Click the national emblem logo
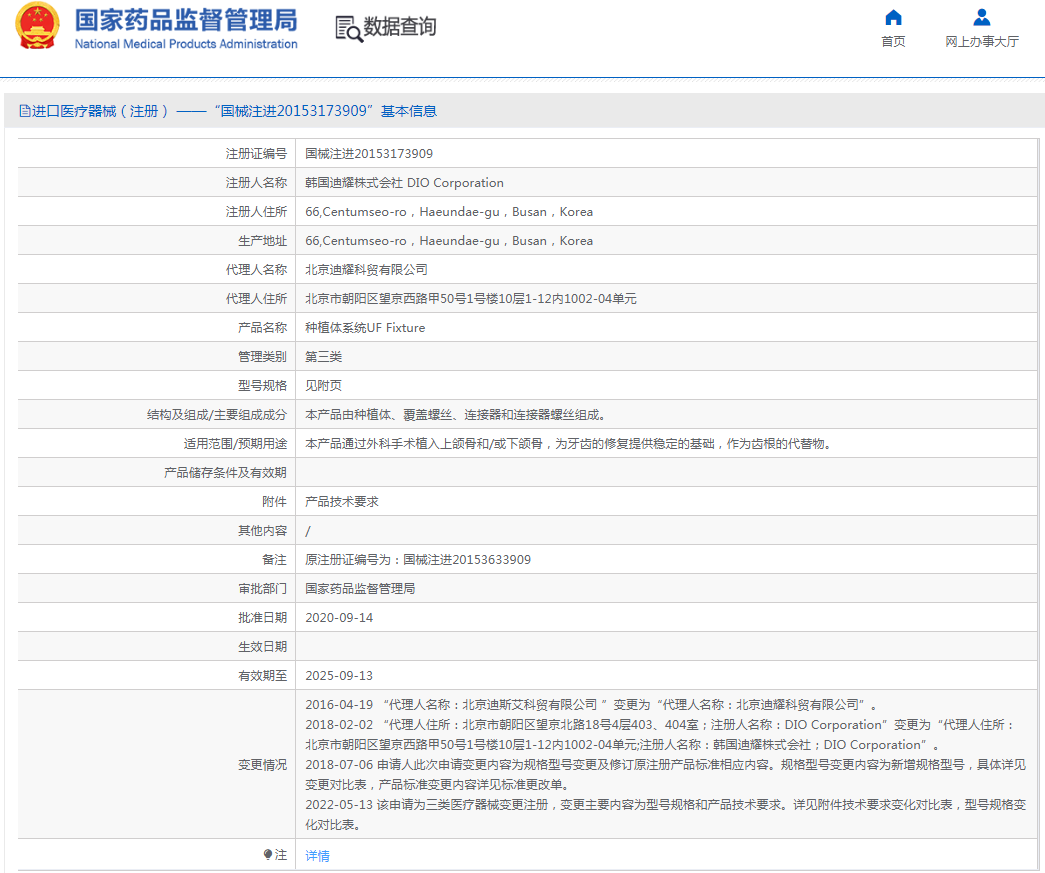 click(37, 28)
